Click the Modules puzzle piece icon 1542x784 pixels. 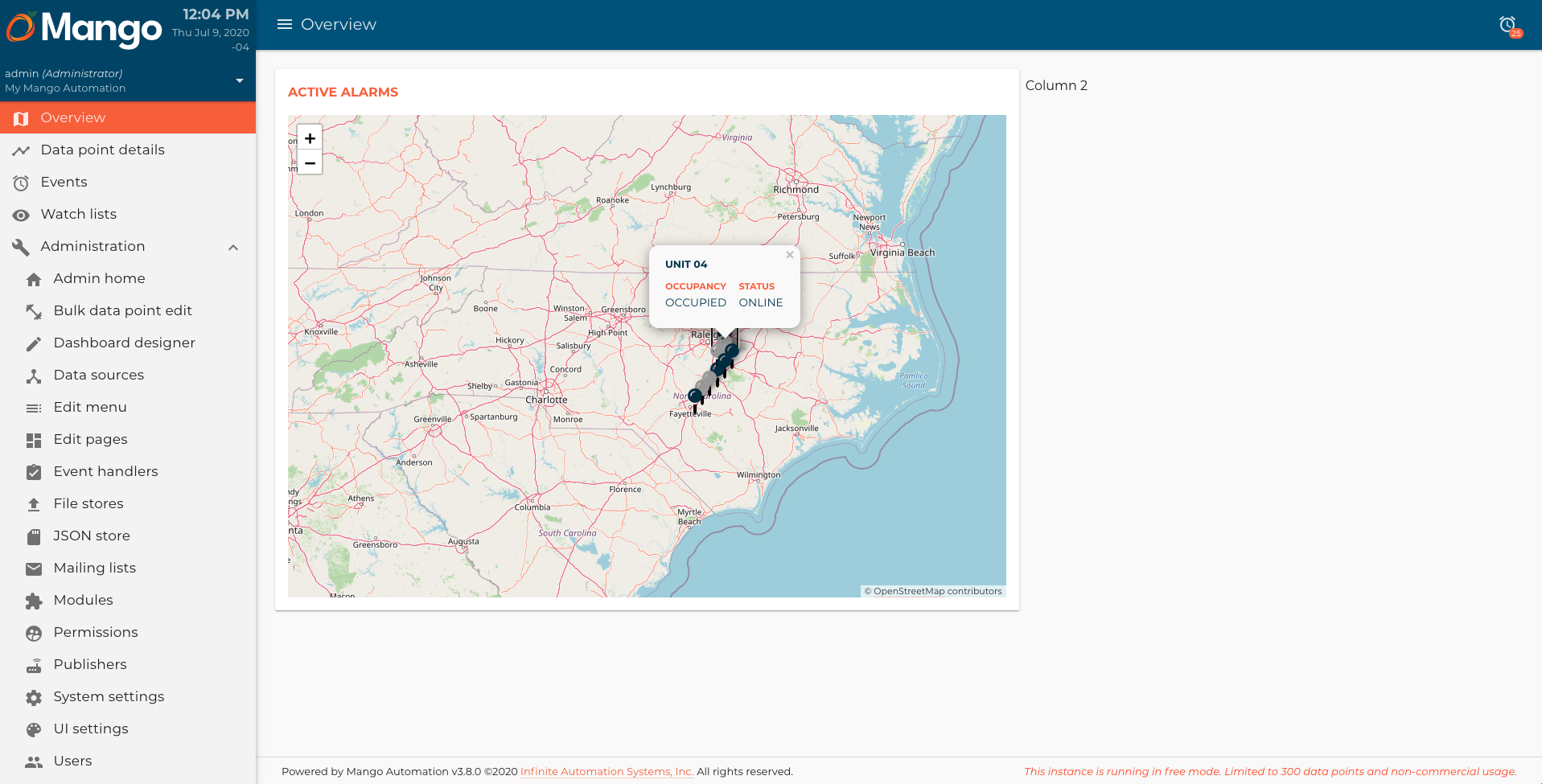(x=34, y=601)
